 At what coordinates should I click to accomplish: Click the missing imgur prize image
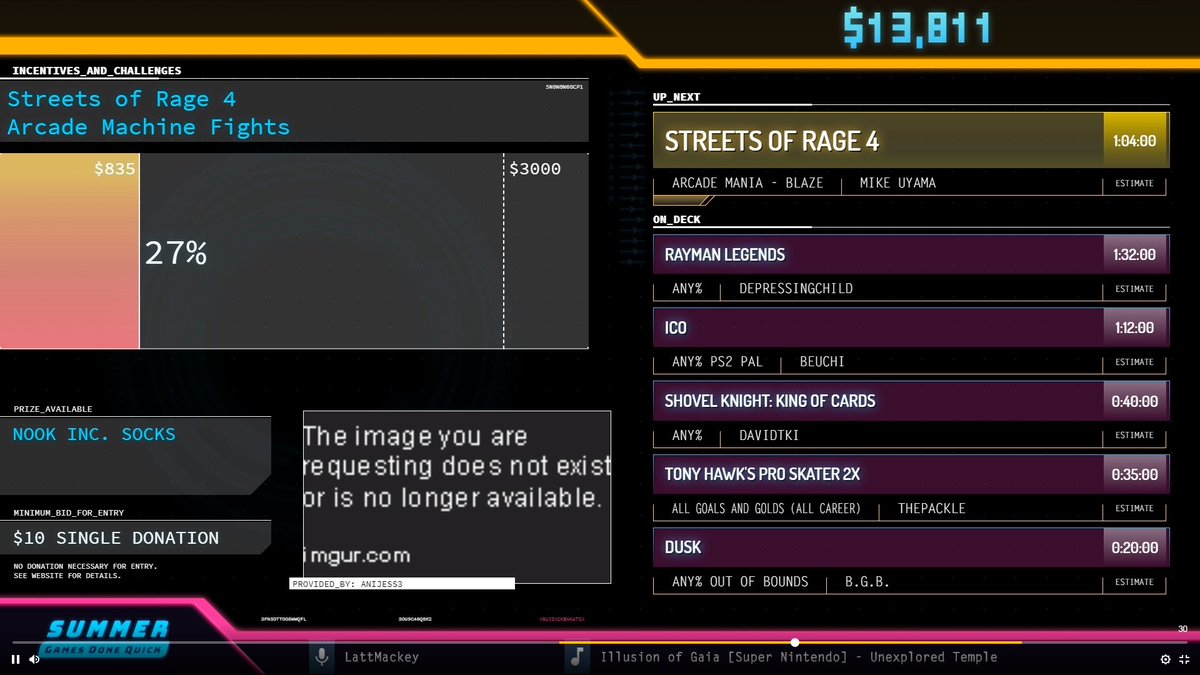(x=457, y=497)
